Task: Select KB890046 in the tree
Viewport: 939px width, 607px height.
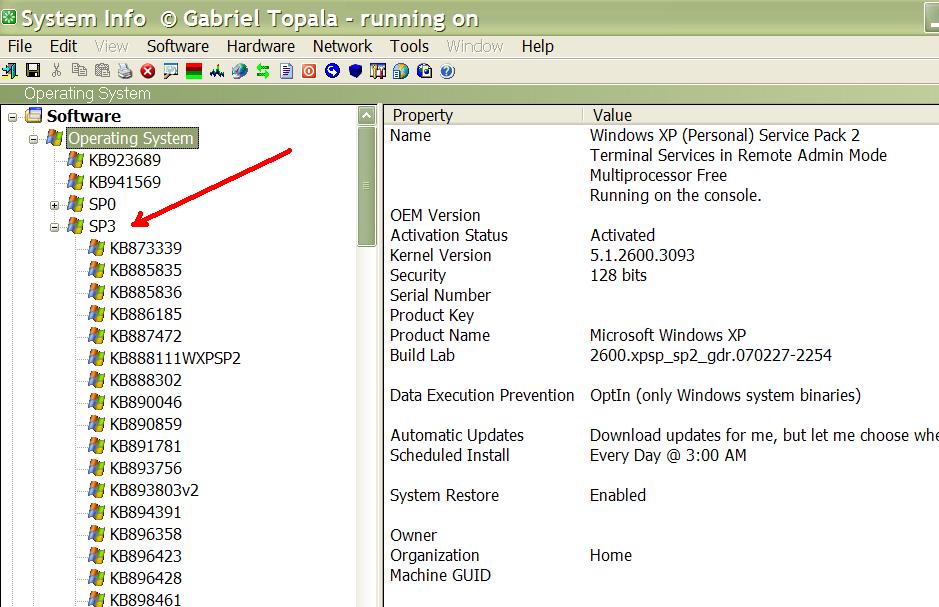Action: pos(146,402)
